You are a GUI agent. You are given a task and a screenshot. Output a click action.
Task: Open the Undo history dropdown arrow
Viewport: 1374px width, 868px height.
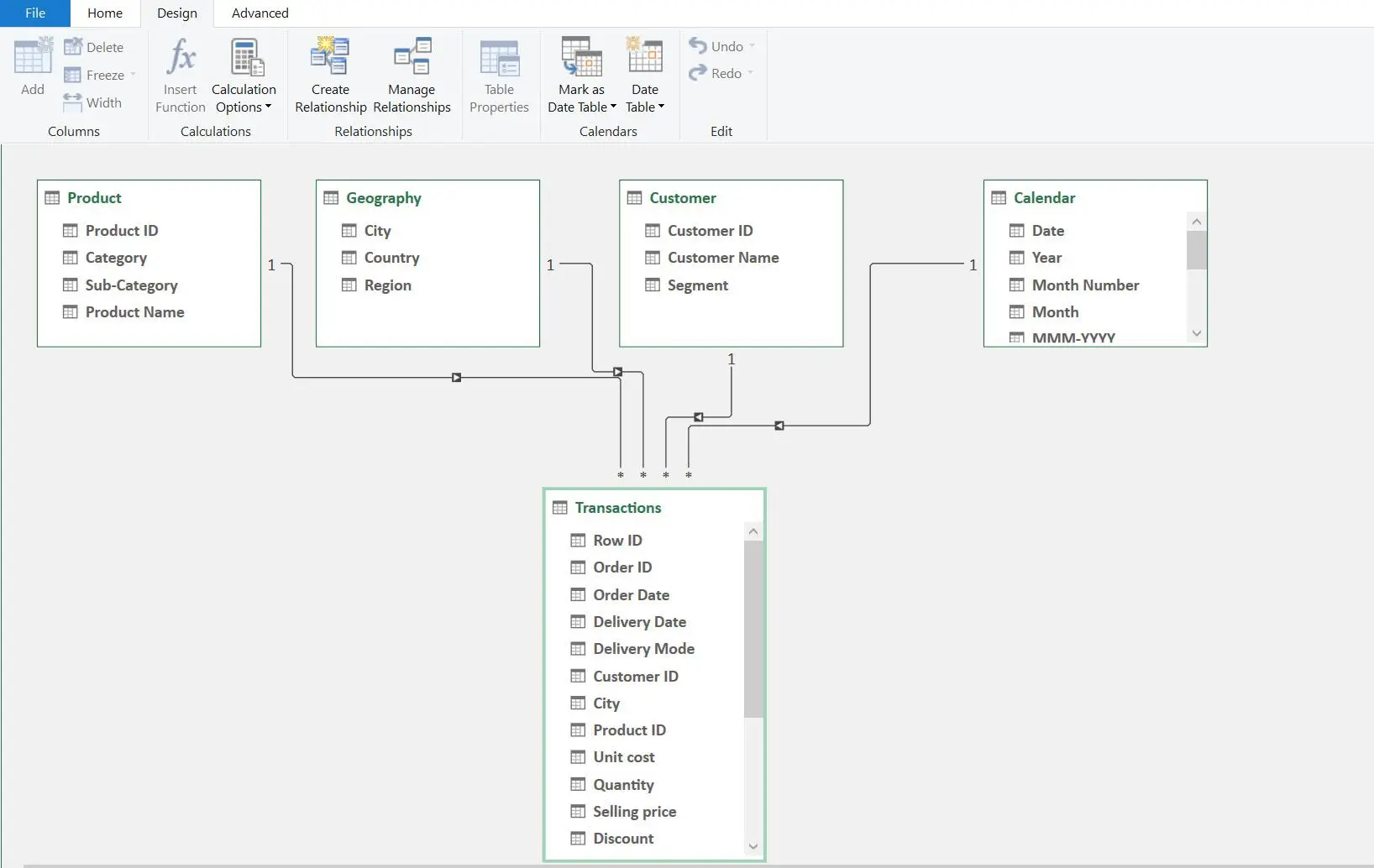pos(752,46)
